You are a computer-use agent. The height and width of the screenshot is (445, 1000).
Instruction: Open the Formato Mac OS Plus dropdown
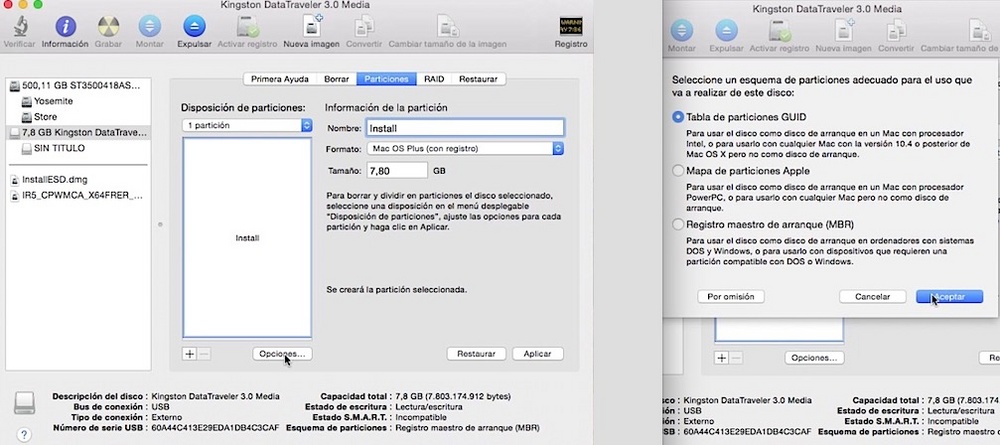tap(465, 149)
